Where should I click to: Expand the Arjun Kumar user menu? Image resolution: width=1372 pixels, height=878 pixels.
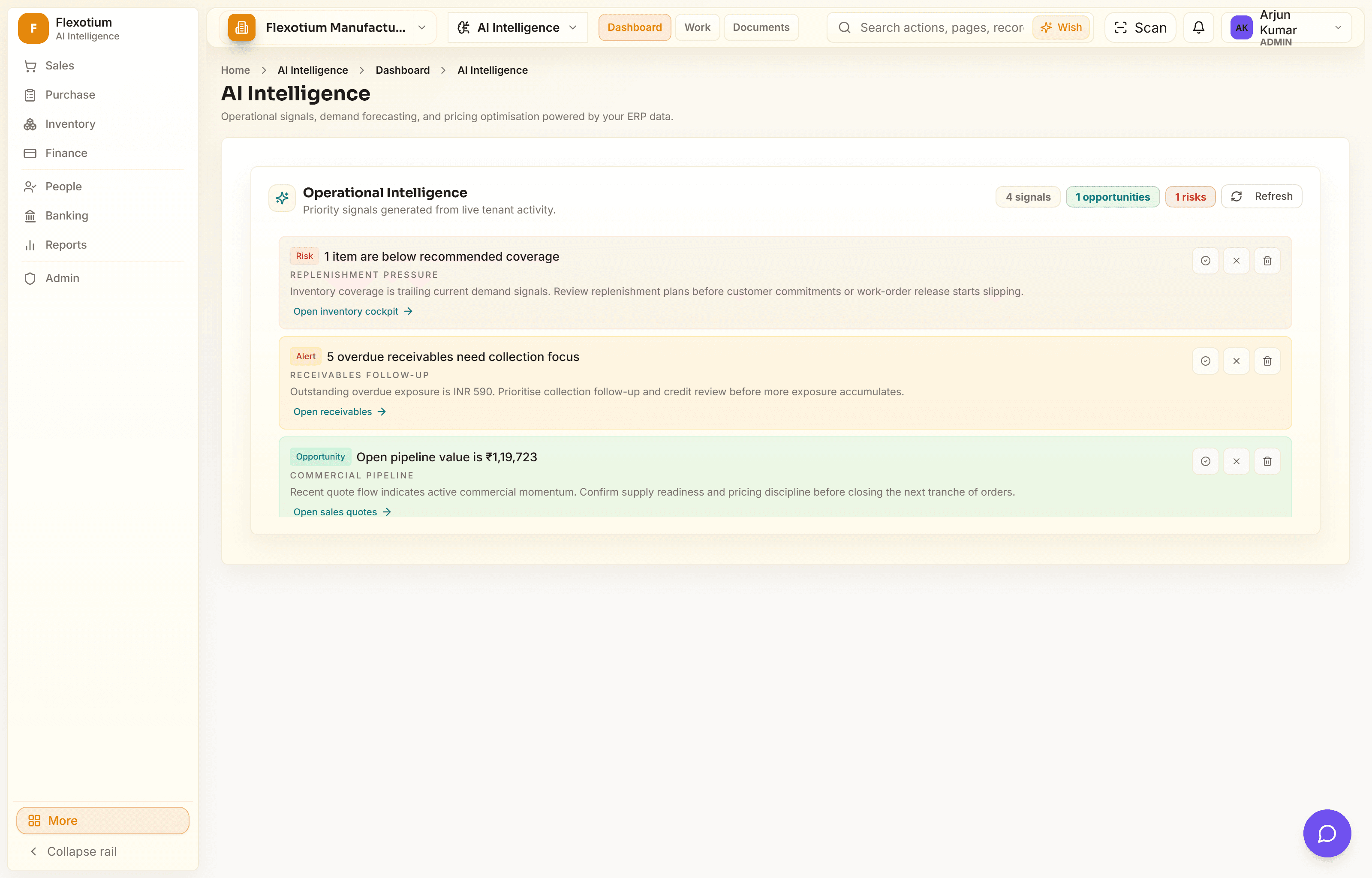pyautogui.click(x=1287, y=27)
